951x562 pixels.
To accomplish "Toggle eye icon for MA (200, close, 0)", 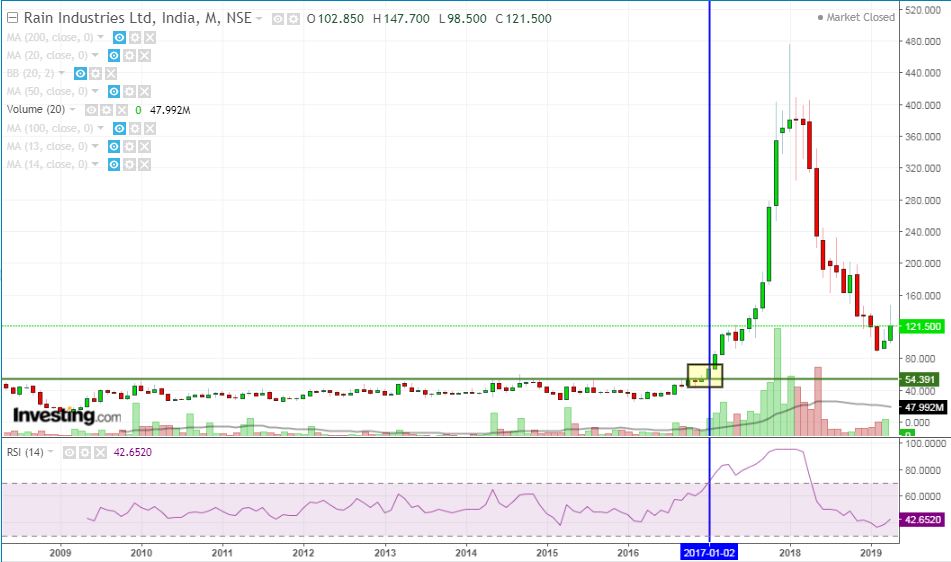I will 119,38.
